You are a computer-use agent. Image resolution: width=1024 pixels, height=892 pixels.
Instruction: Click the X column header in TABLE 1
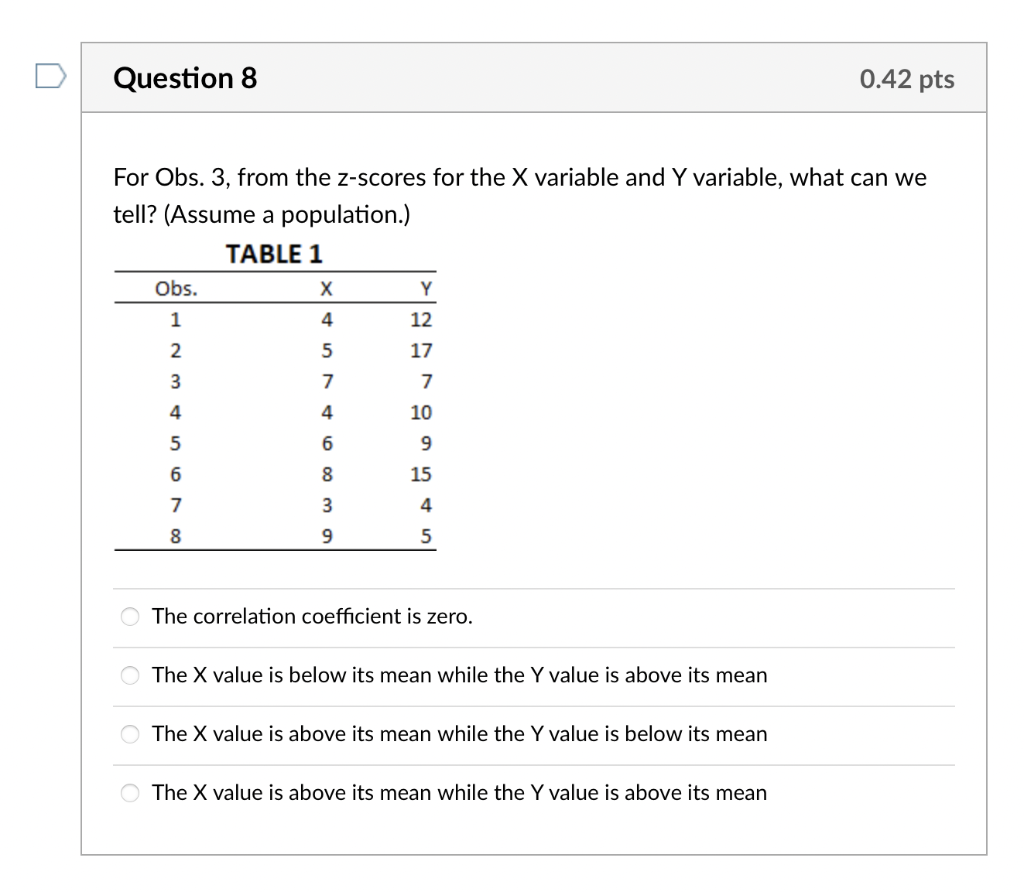point(325,289)
